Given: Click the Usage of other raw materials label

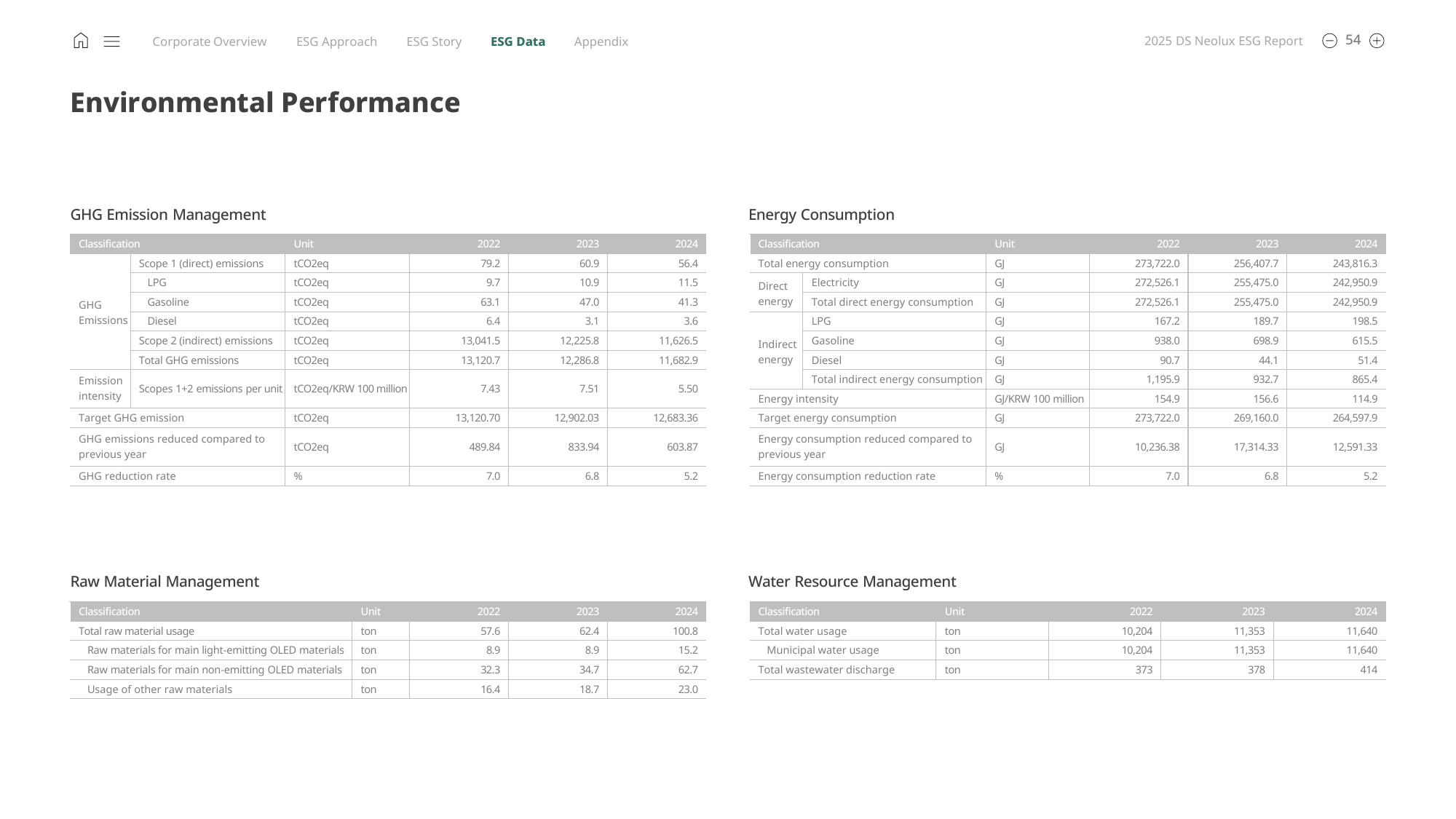Looking at the screenshot, I should 159,689.
